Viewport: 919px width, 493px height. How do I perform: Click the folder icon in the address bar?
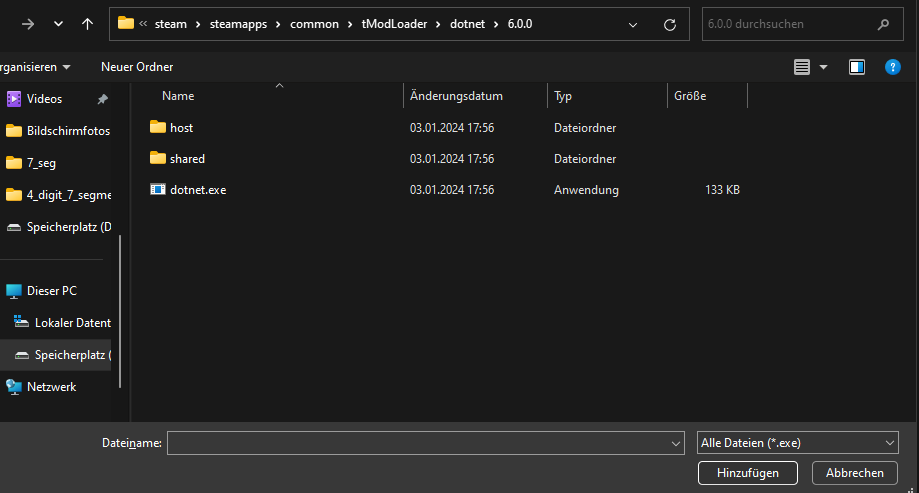pos(125,23)
